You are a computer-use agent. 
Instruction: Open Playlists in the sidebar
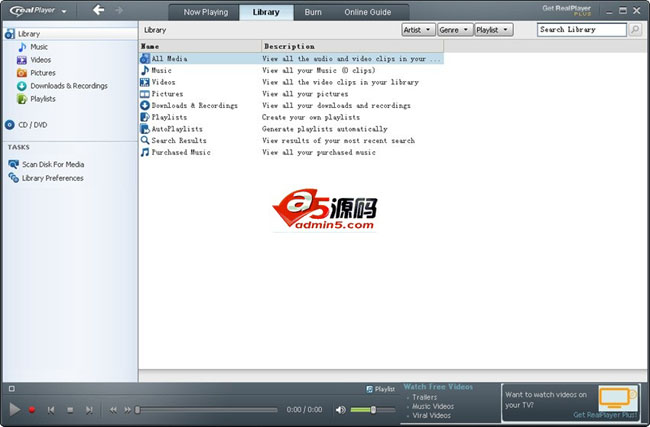[x=42, y=99]
